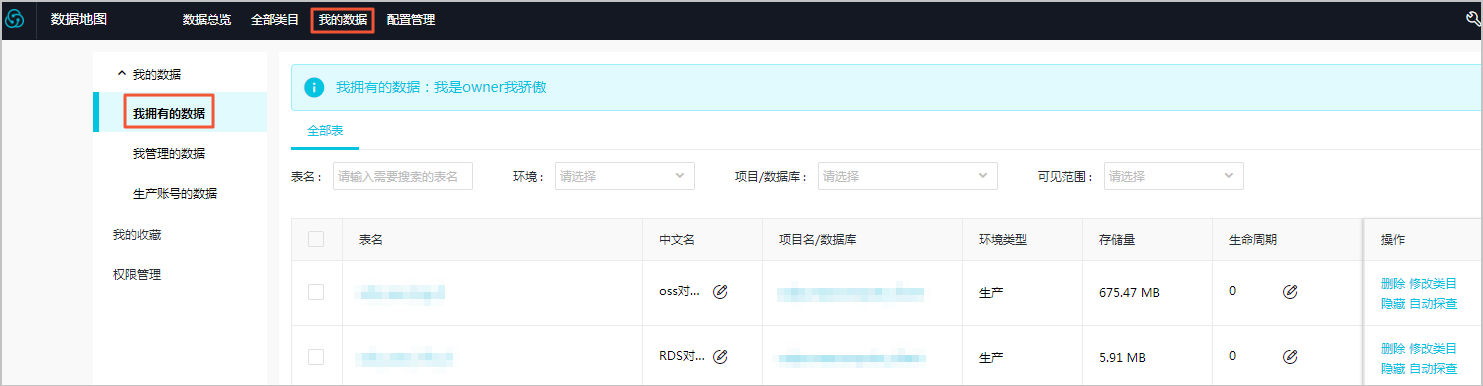This screenshot has height=386, width=1483.
Task: Click the DataWorks logo icon
Action: point(15,19)
